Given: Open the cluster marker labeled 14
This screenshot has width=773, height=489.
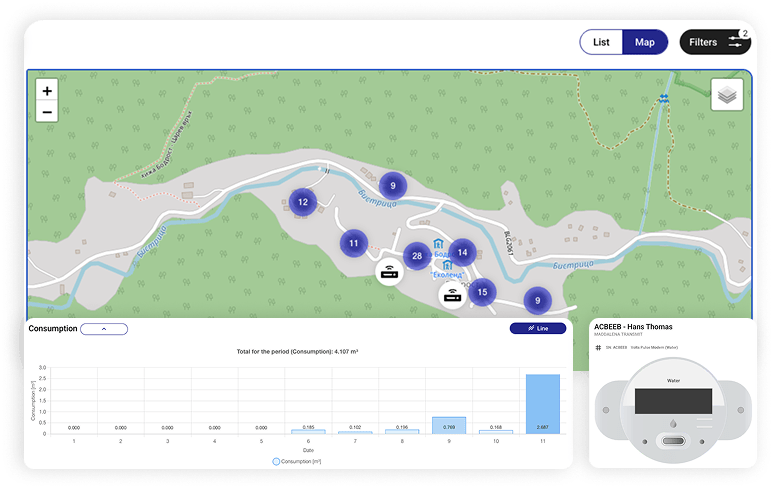Looking at the screenshot, I should click(462, 252).
